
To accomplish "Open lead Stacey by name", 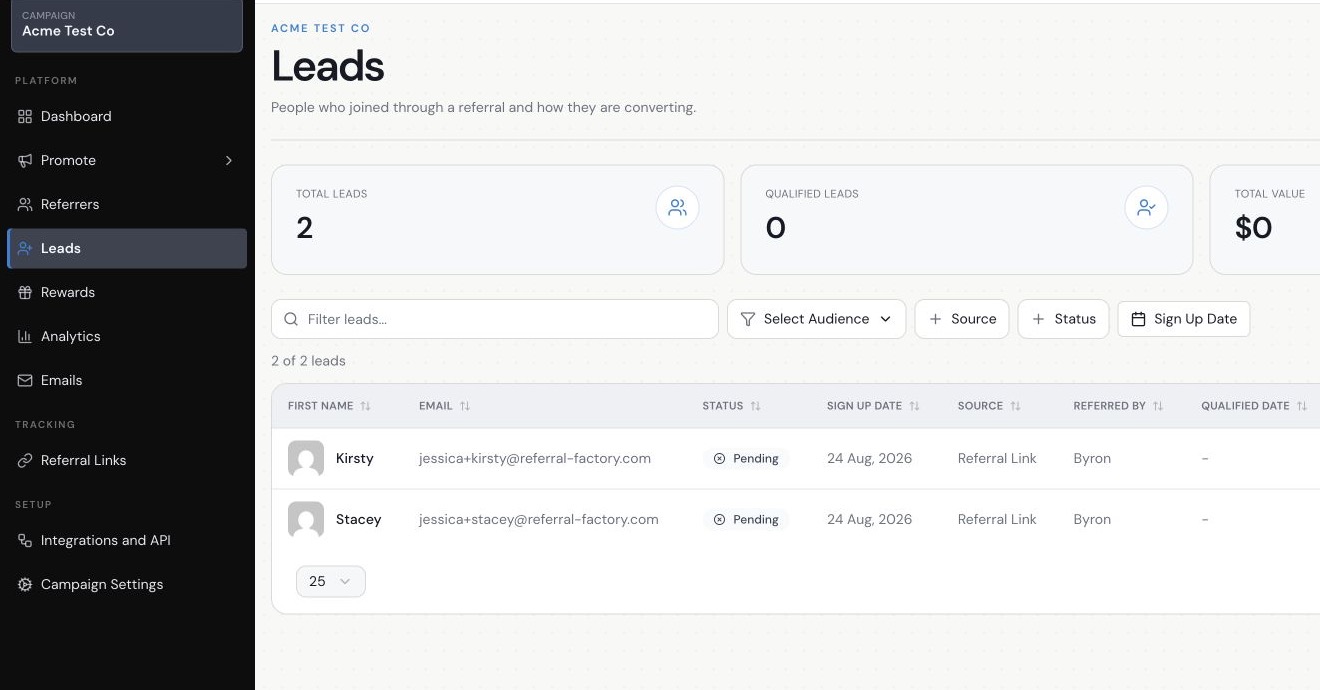I will click(358, 519).
